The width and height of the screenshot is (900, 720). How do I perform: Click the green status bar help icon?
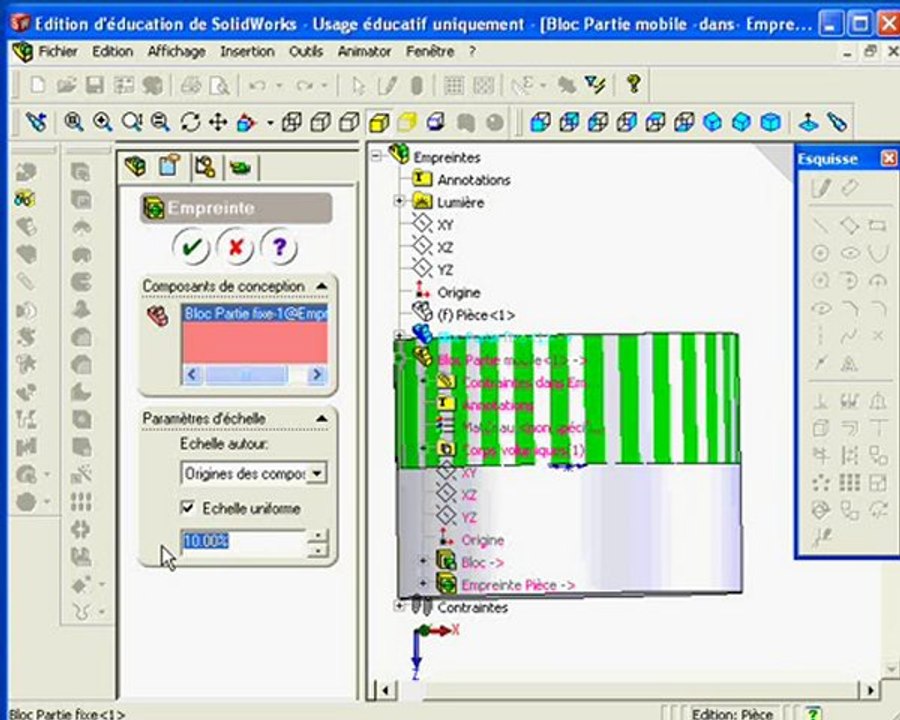coord(813,713)
